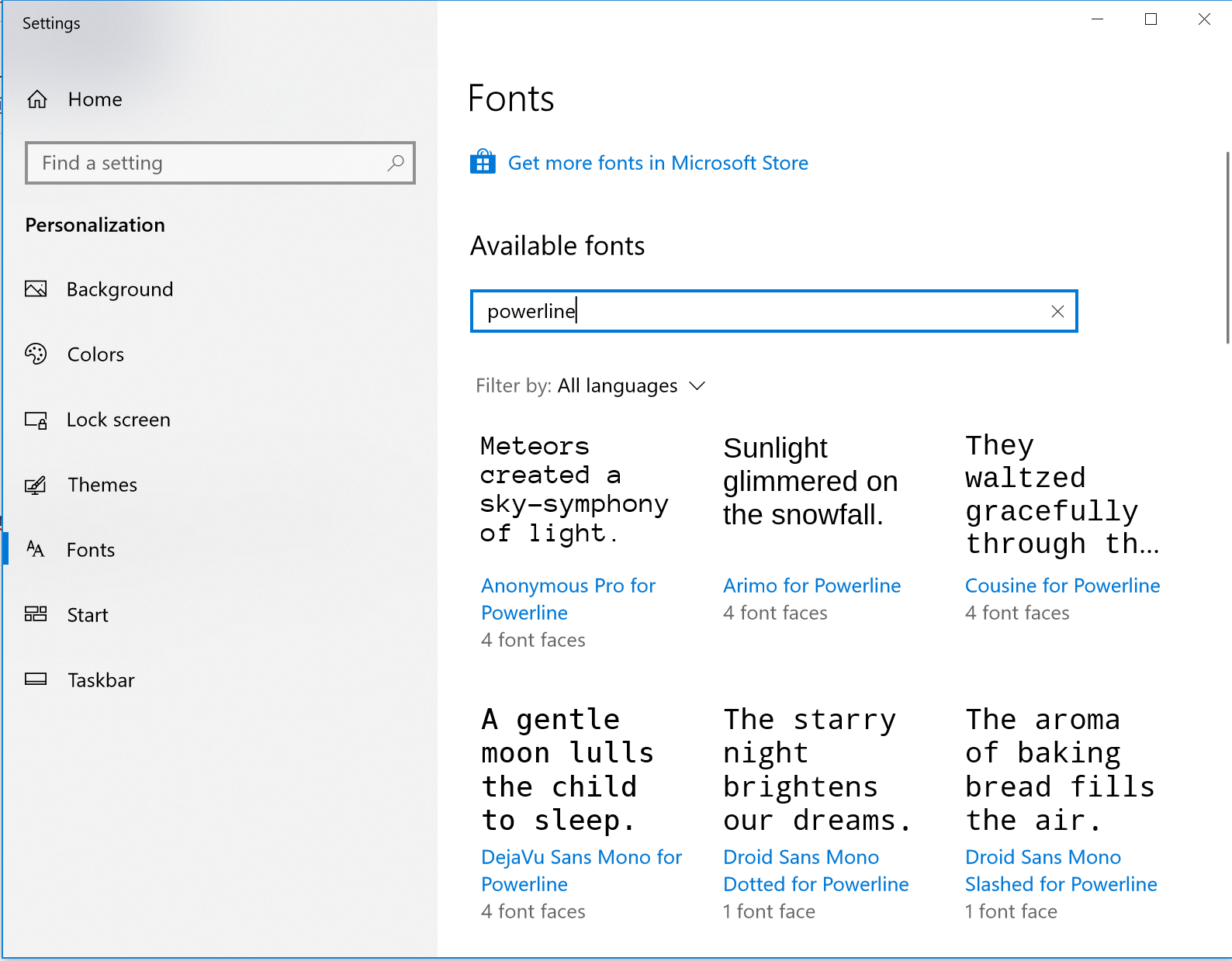Click the vertical scrollbar on the right
This screenshot has height=961, width=1232.
tap(1227, 248)
